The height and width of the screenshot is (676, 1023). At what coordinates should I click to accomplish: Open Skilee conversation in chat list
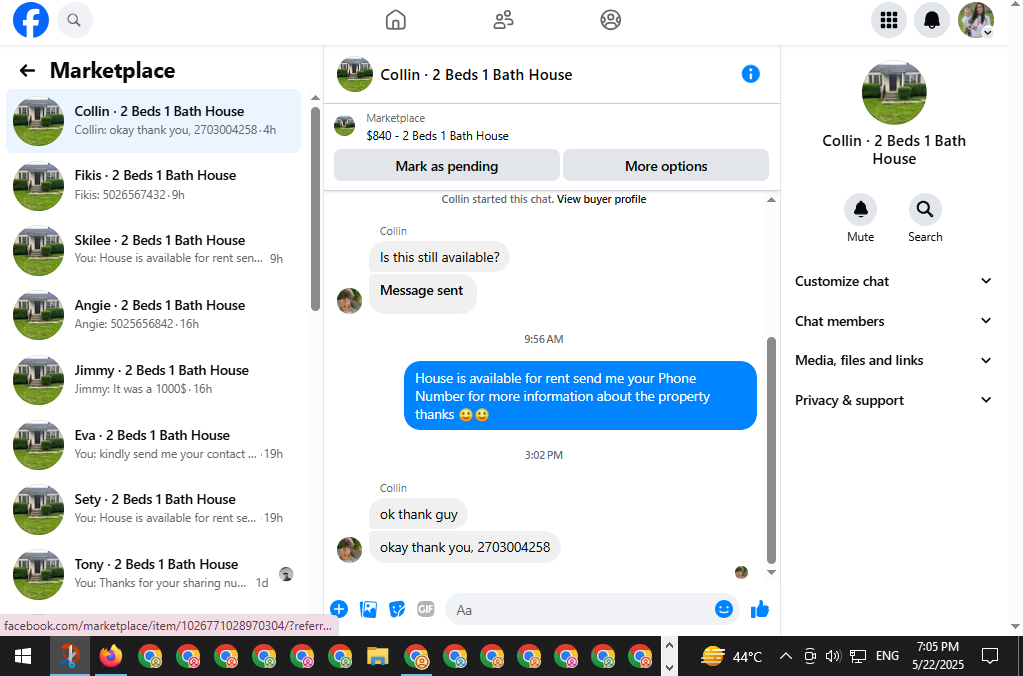(153, 250)
